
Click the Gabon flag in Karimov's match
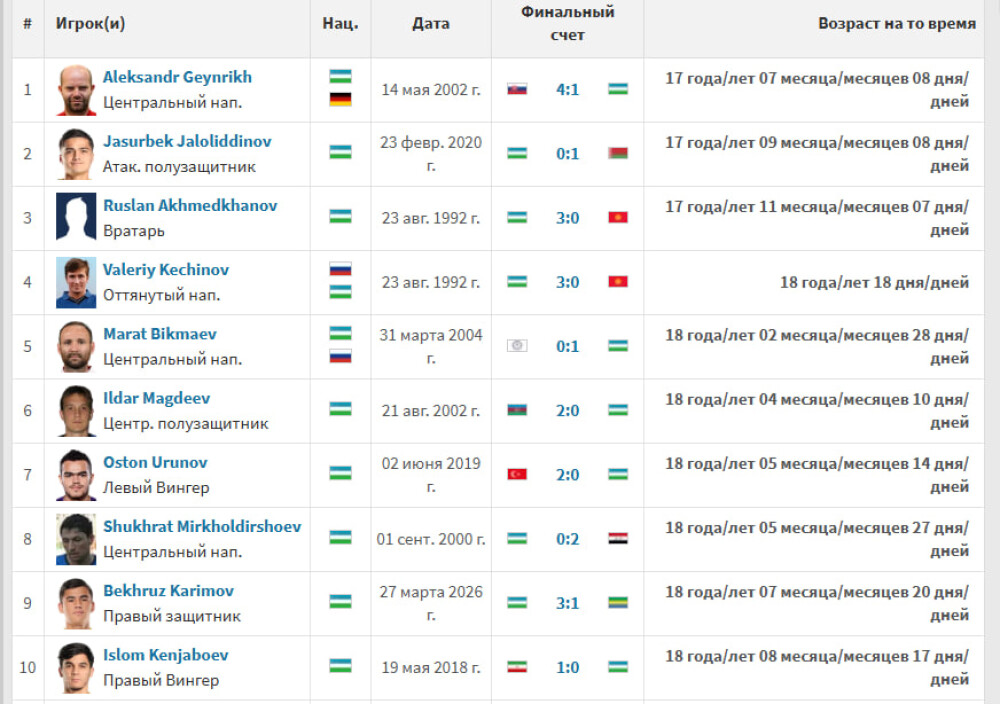point(618,603)
